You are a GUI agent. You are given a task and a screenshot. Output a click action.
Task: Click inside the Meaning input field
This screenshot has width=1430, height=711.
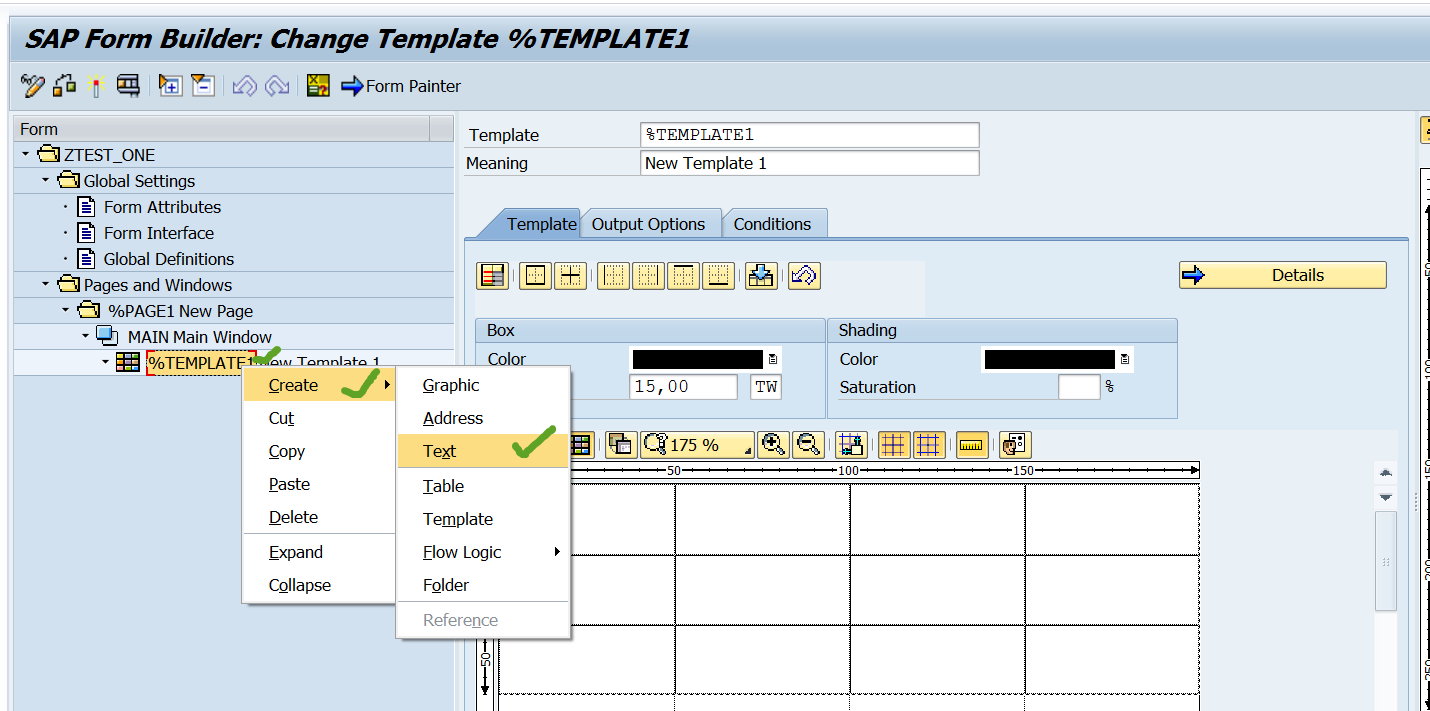[810, 162]
